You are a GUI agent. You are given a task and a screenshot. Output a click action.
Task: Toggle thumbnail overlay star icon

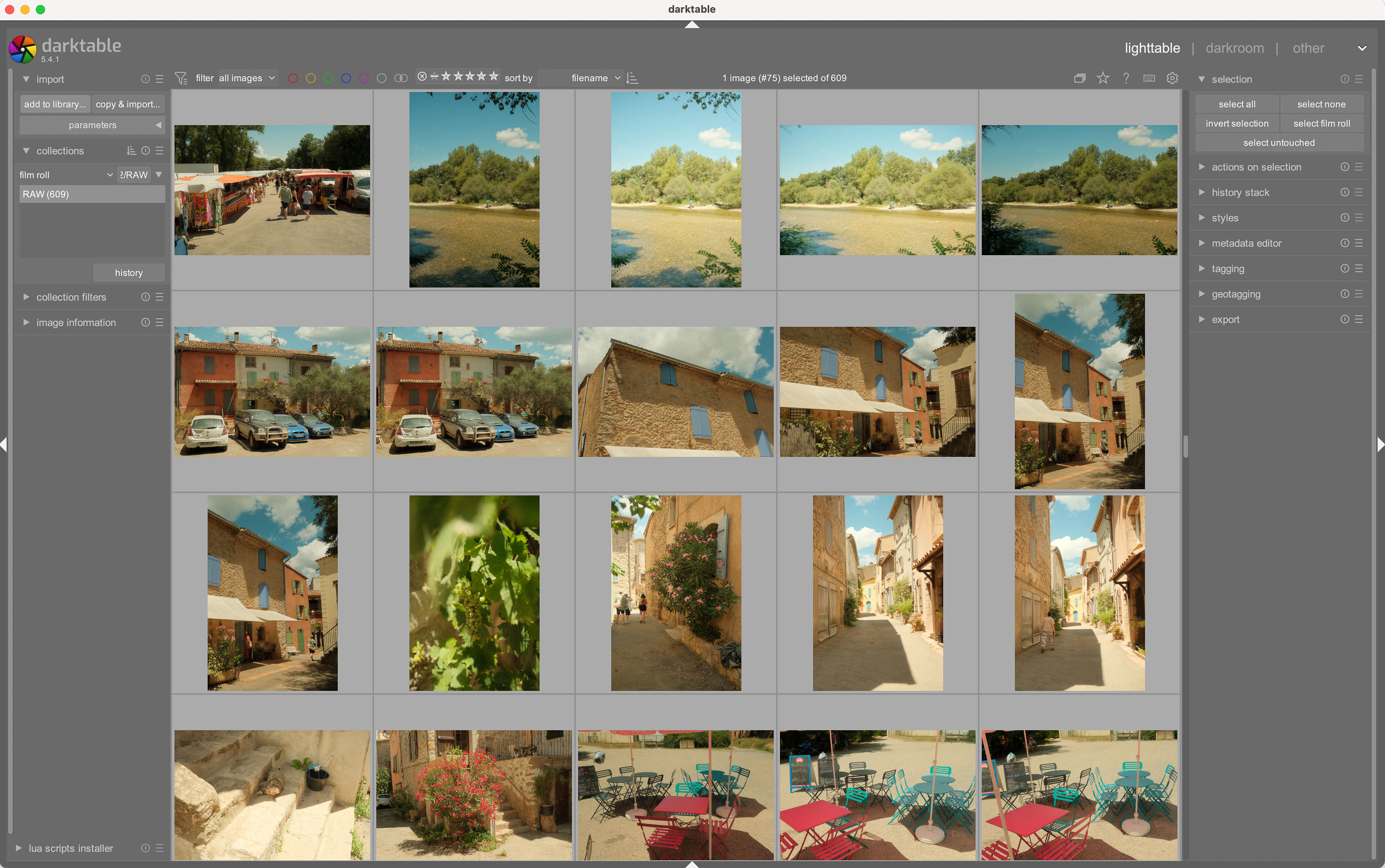click(x=1103, y=78)
